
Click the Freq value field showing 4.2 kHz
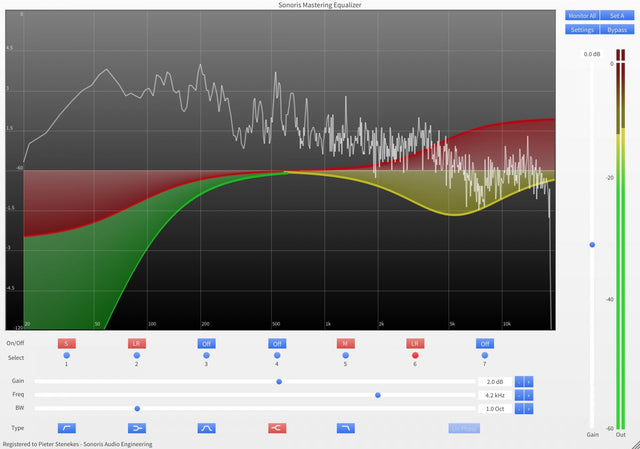coord(494,395)
